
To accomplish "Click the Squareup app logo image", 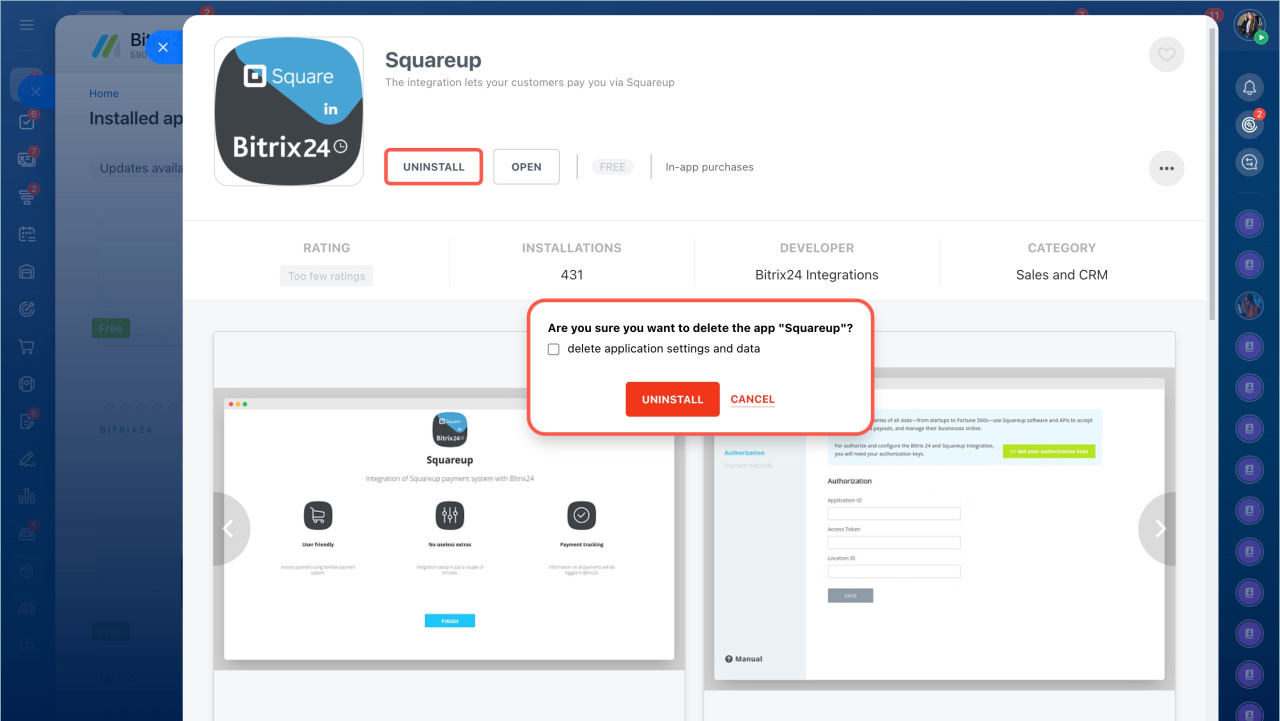I will click(x=289, y=112).
